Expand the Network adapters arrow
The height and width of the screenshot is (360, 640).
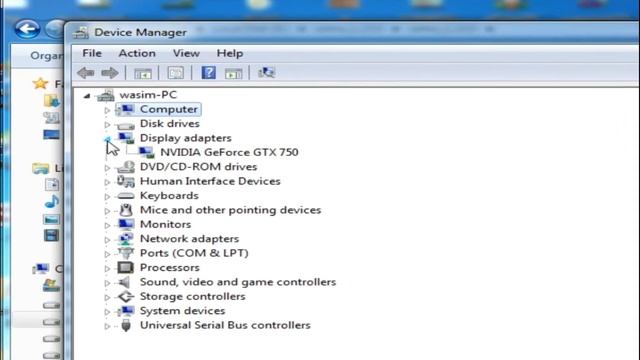point(107,240)
